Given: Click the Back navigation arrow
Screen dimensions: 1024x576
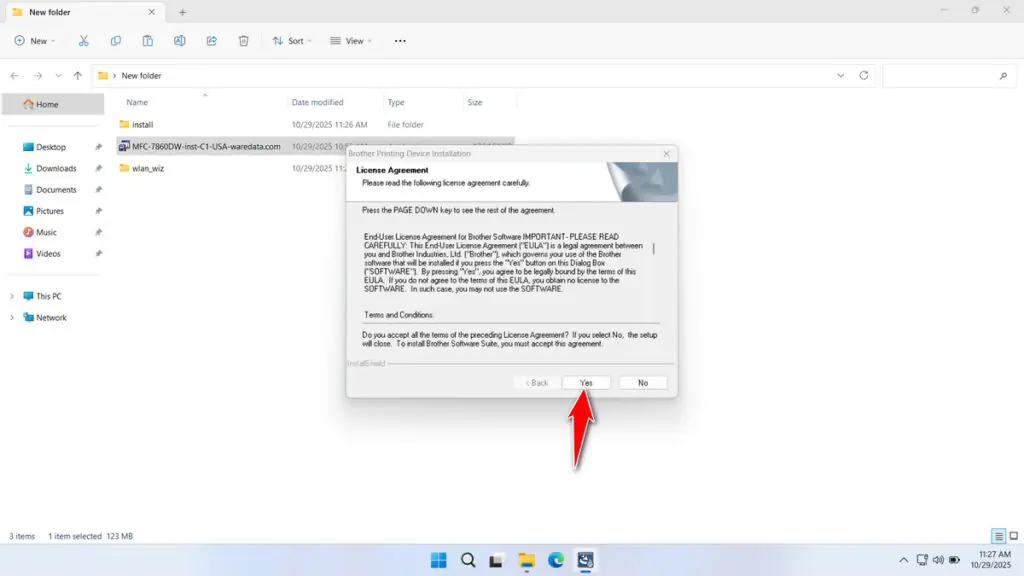Looking at the screenshot, I should [14, 75].
